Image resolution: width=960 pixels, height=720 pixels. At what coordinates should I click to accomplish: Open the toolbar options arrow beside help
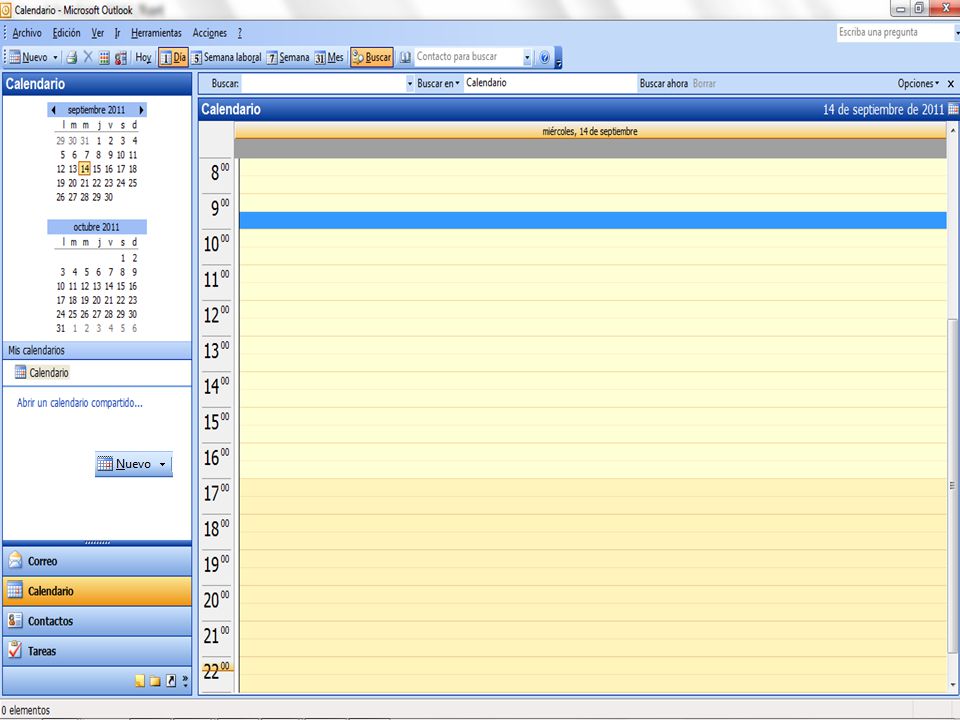(x=558, y=58)
